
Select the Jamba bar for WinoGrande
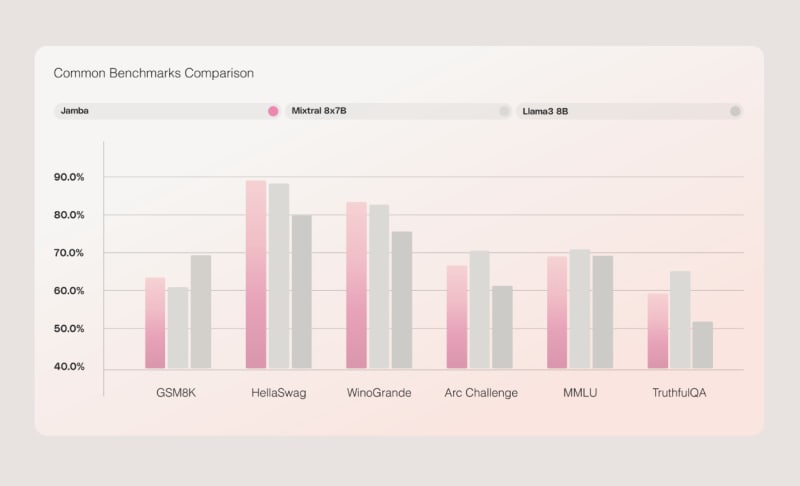356,285
